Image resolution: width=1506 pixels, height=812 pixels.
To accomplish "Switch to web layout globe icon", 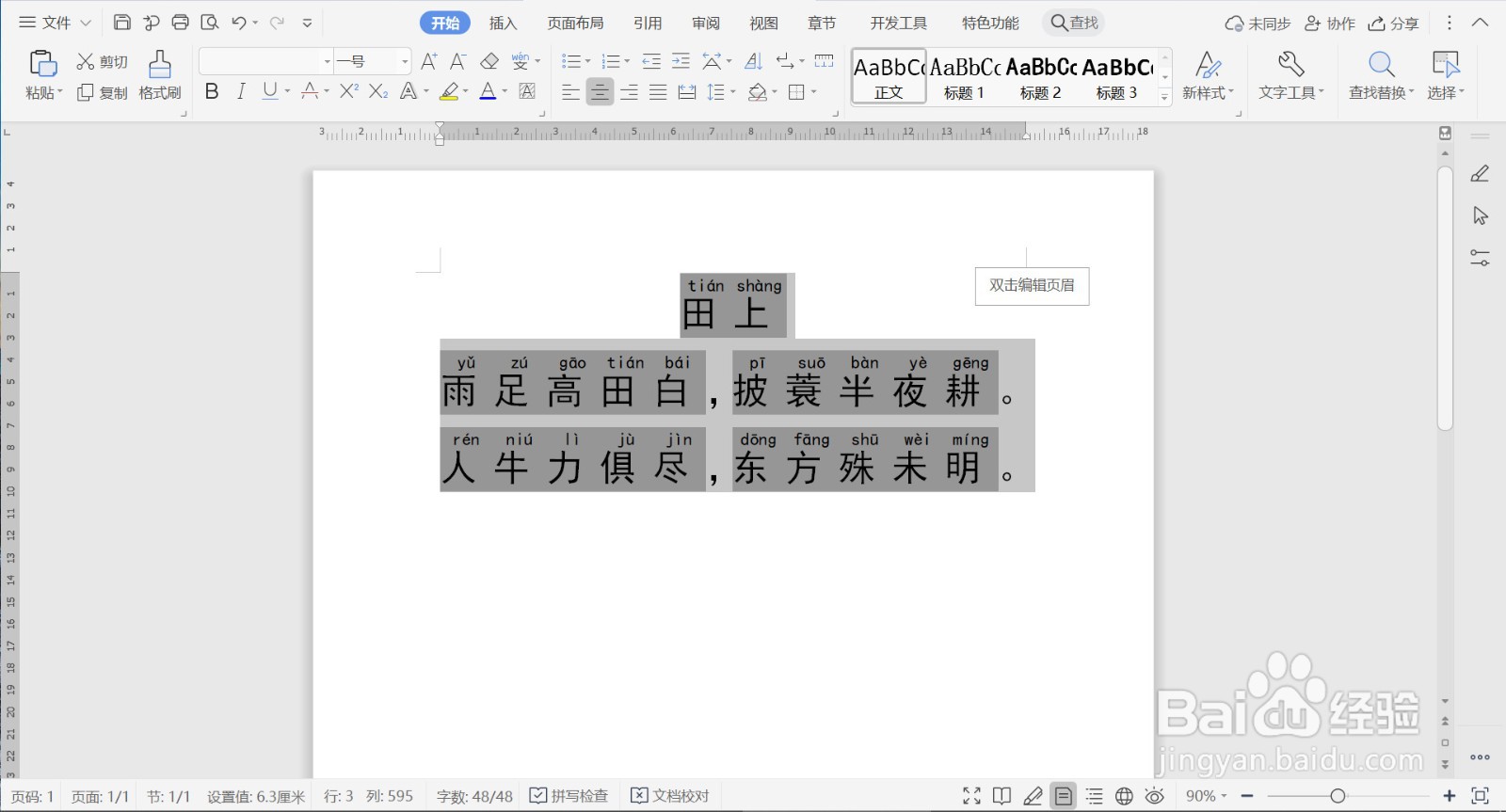I will point(1124,796).
